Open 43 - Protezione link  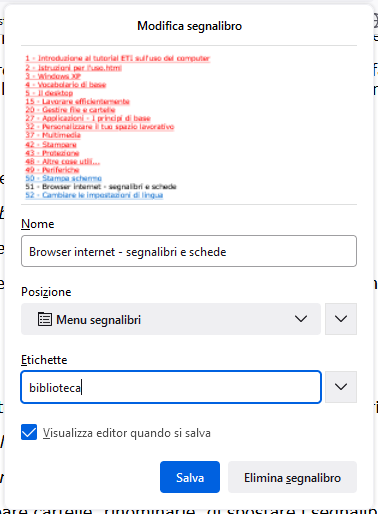click(52, 153)
